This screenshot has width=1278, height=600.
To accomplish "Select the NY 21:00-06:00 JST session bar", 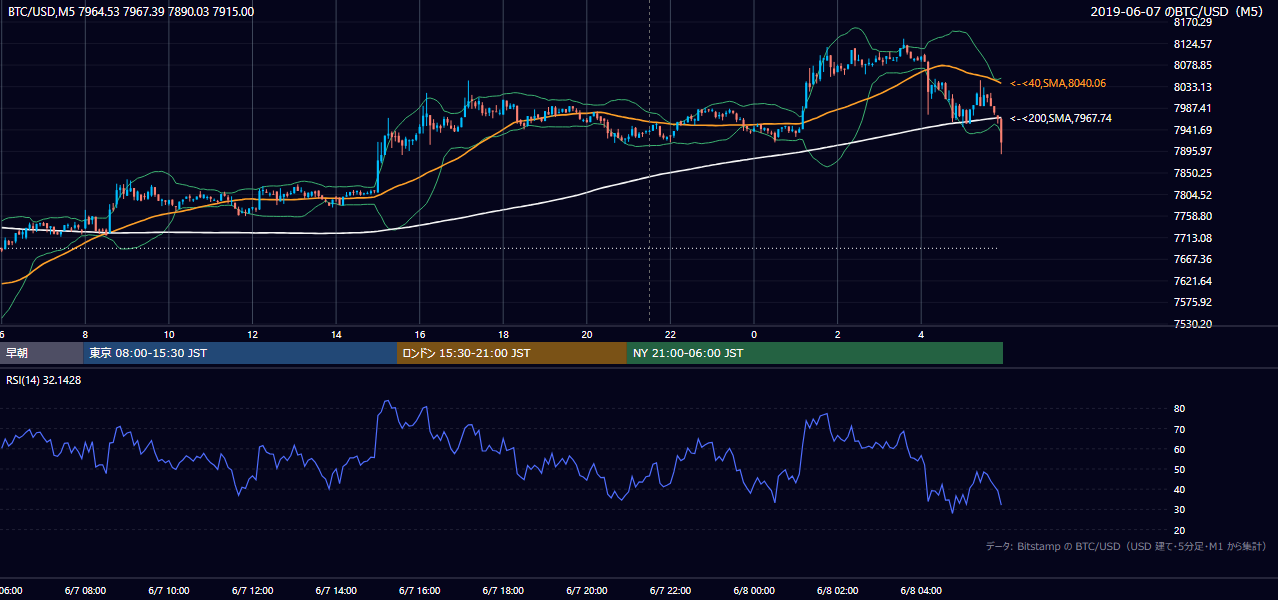I will (x=815, y=353).
